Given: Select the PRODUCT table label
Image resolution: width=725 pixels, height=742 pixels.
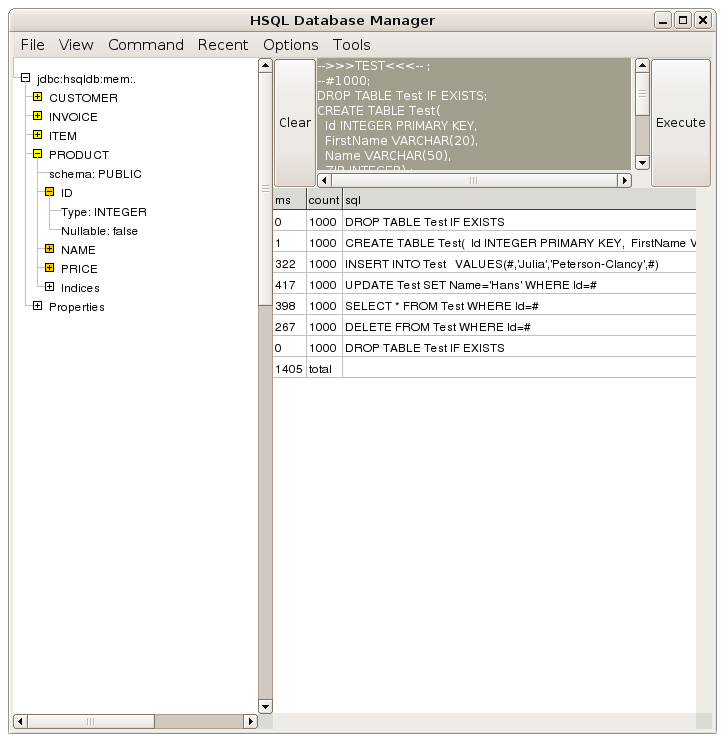Looking at the screenshot, I should click(x=79, y=155).
